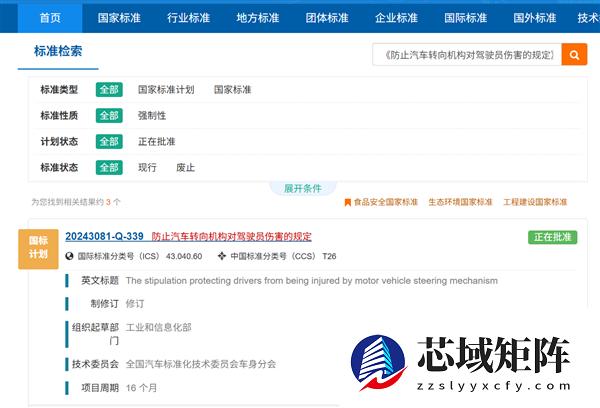This screenshot has height=408, width=600.
Task: Click the 国标计划 orange badge
Action: [x=38, y=249]
